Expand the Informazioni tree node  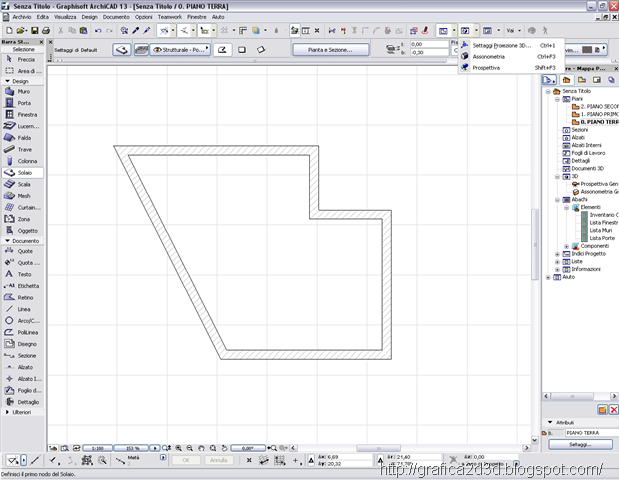click(557, 269)
